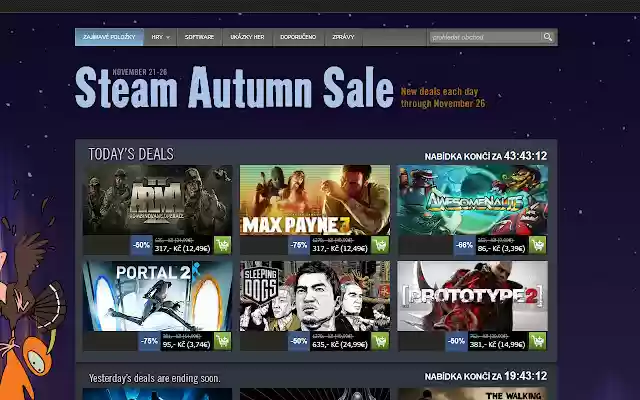This screenshot has height=400, width=640.
Task: Click the 19:43:12 offer countdown timer
Action: 525,376
